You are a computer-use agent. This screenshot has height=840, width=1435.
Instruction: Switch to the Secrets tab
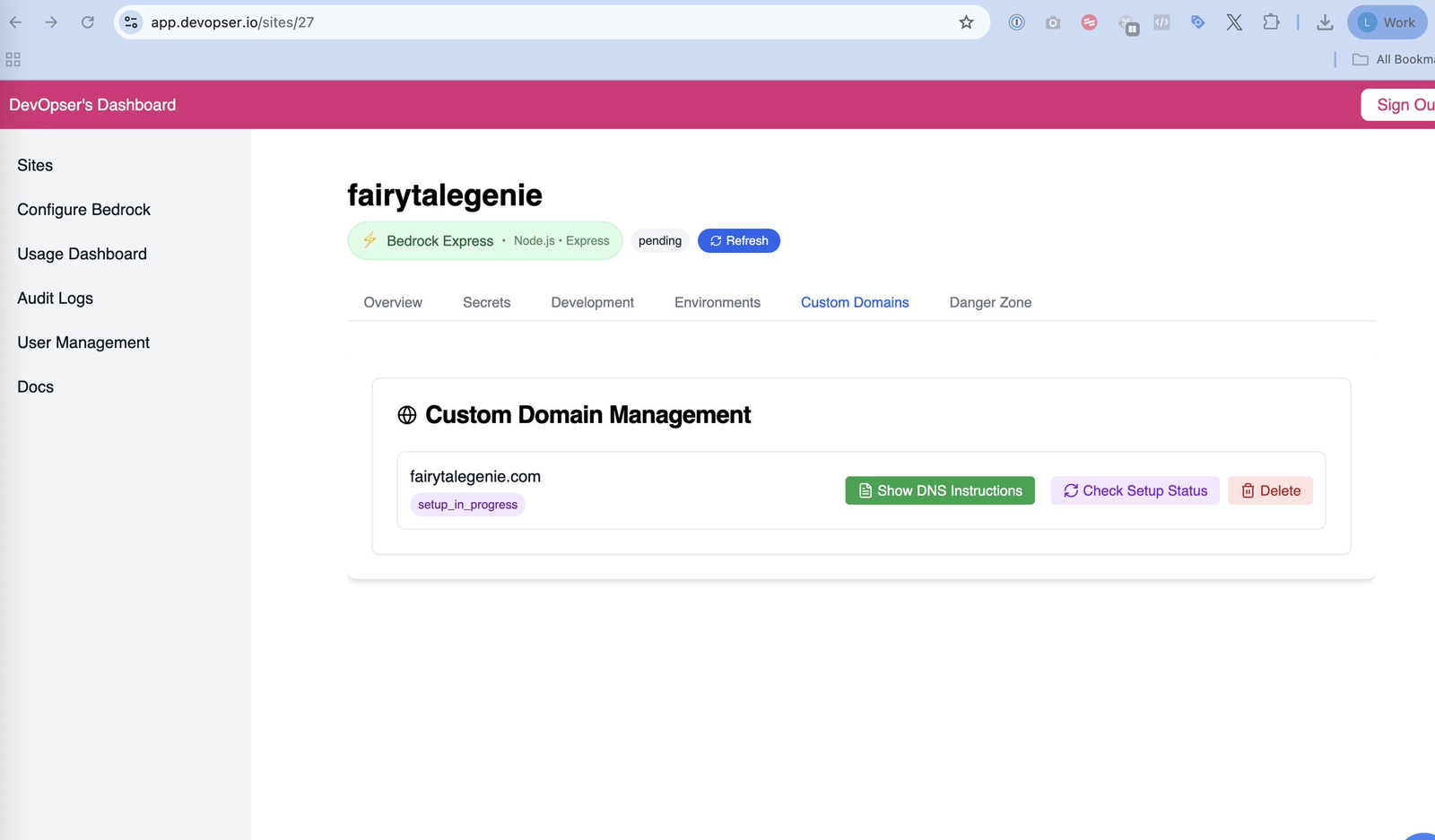(x=486, y=302)
